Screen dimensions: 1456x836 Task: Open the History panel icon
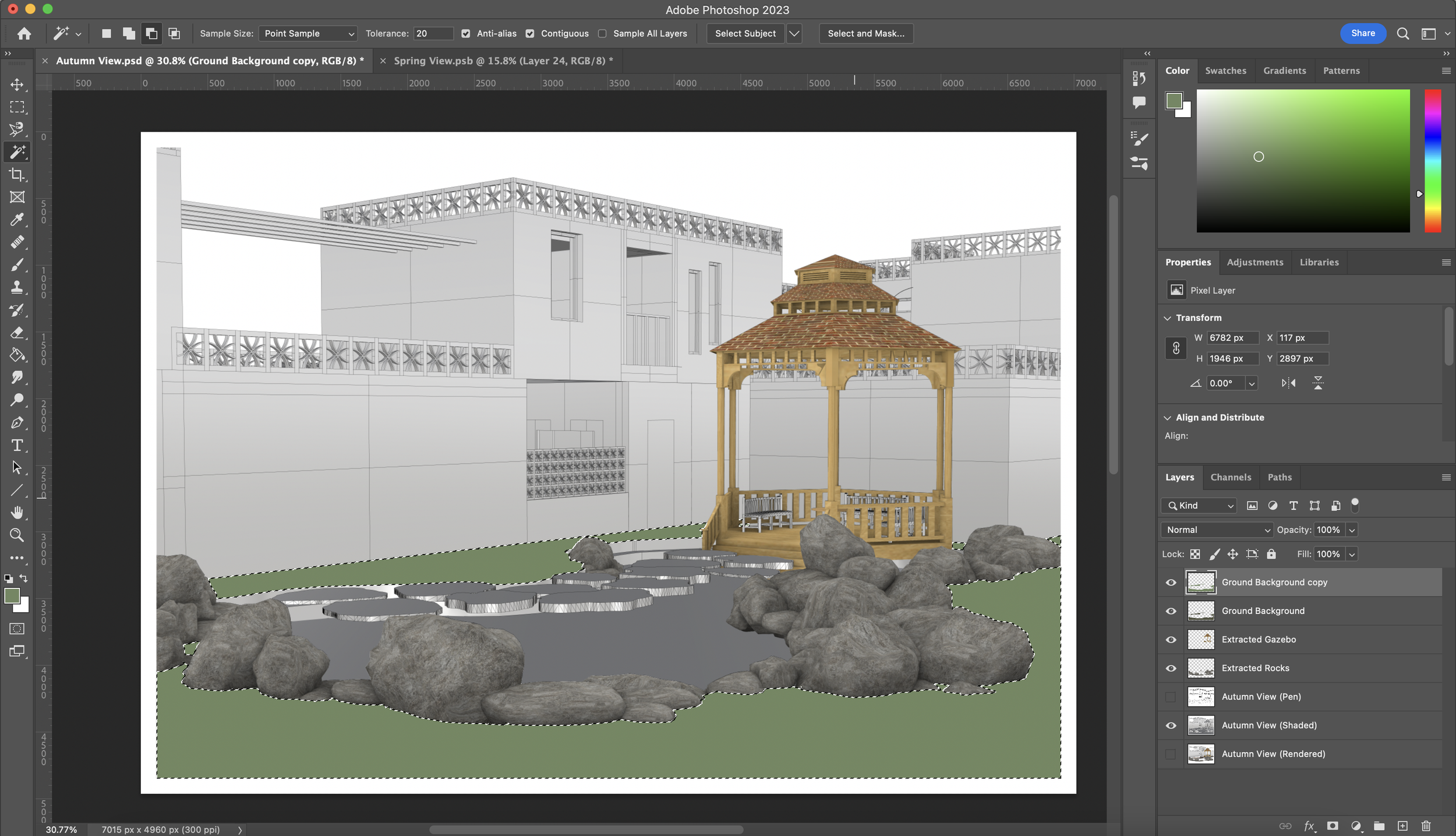1139,77
